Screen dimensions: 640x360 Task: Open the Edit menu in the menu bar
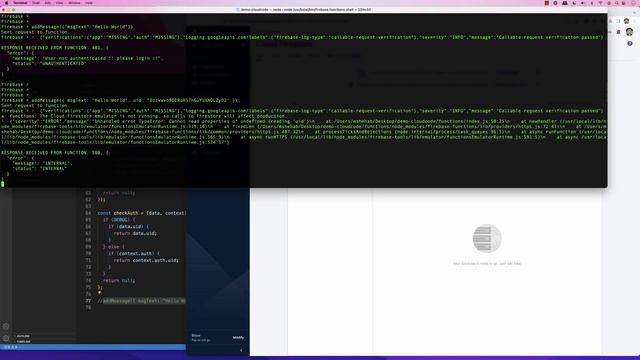pos(48,3)
